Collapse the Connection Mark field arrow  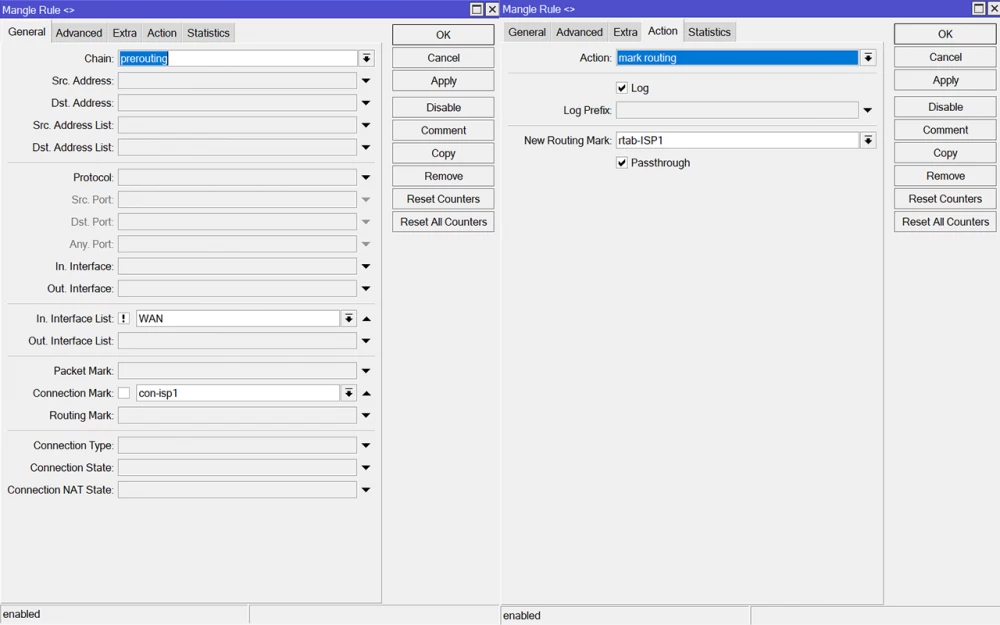pyautogui.click(x=366, y=394)
